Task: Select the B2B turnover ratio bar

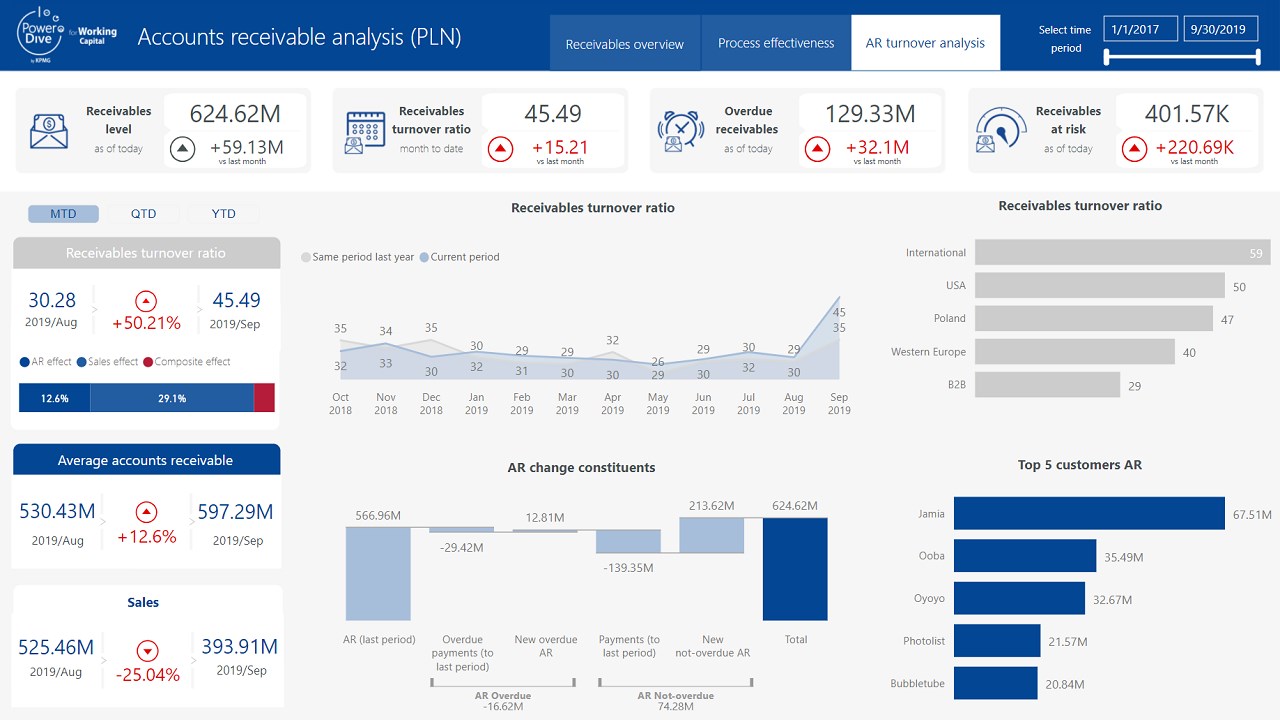Action: coord(1047,385)
